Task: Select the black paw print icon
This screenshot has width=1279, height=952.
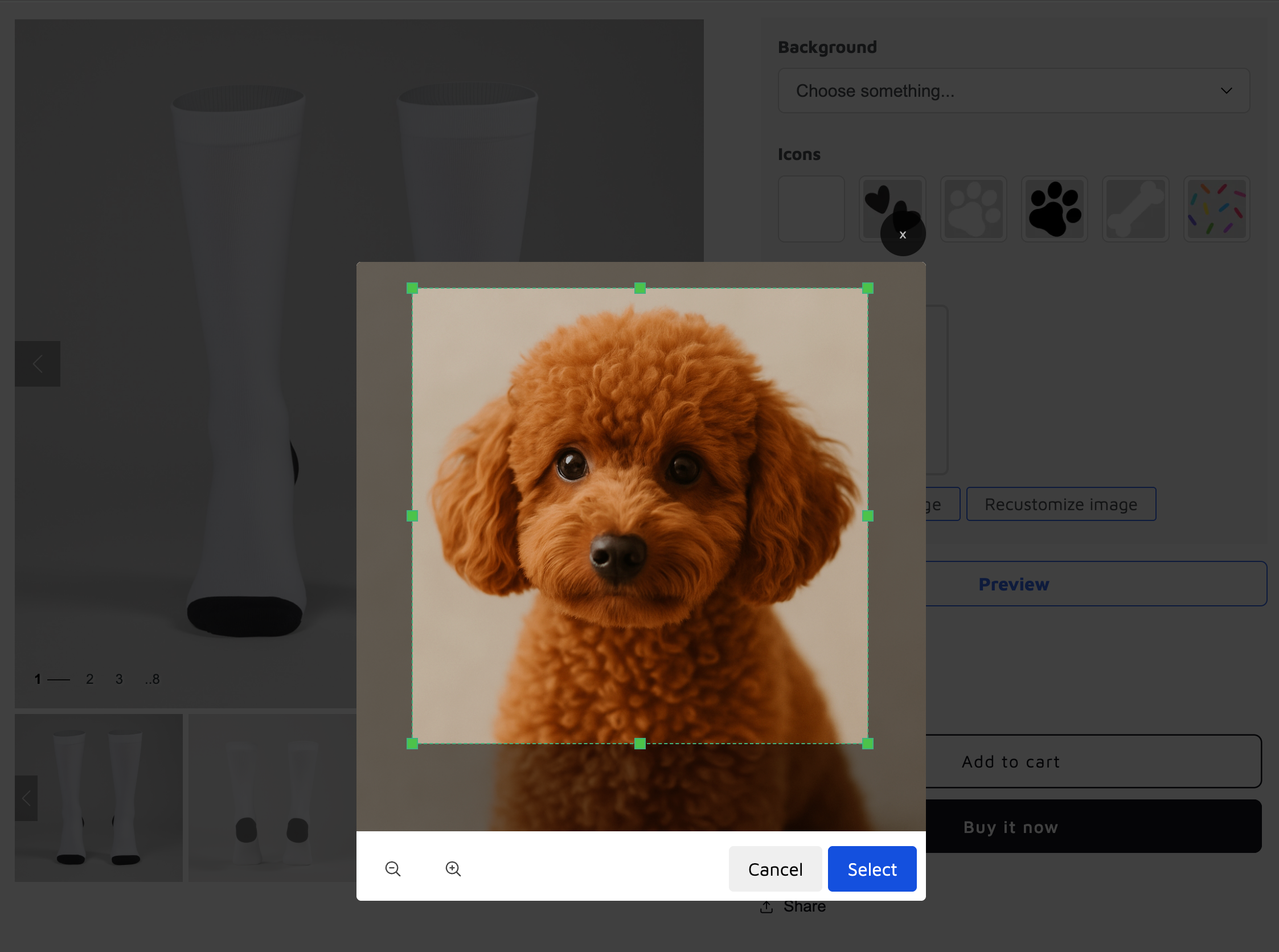Action: click(x=1054, y=208)
